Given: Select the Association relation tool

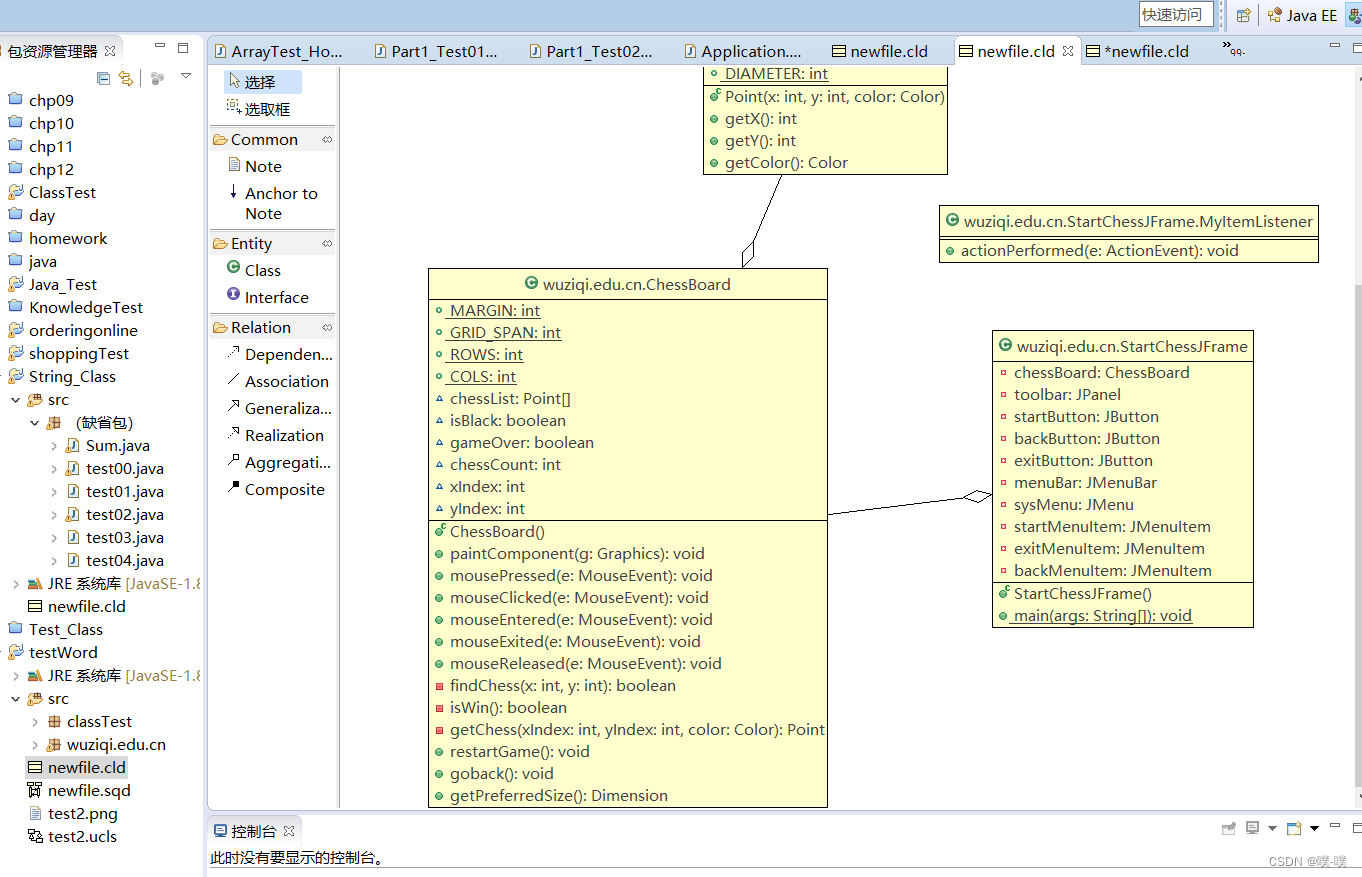Looking at the screenshot, I should click(x=279, y=381).
